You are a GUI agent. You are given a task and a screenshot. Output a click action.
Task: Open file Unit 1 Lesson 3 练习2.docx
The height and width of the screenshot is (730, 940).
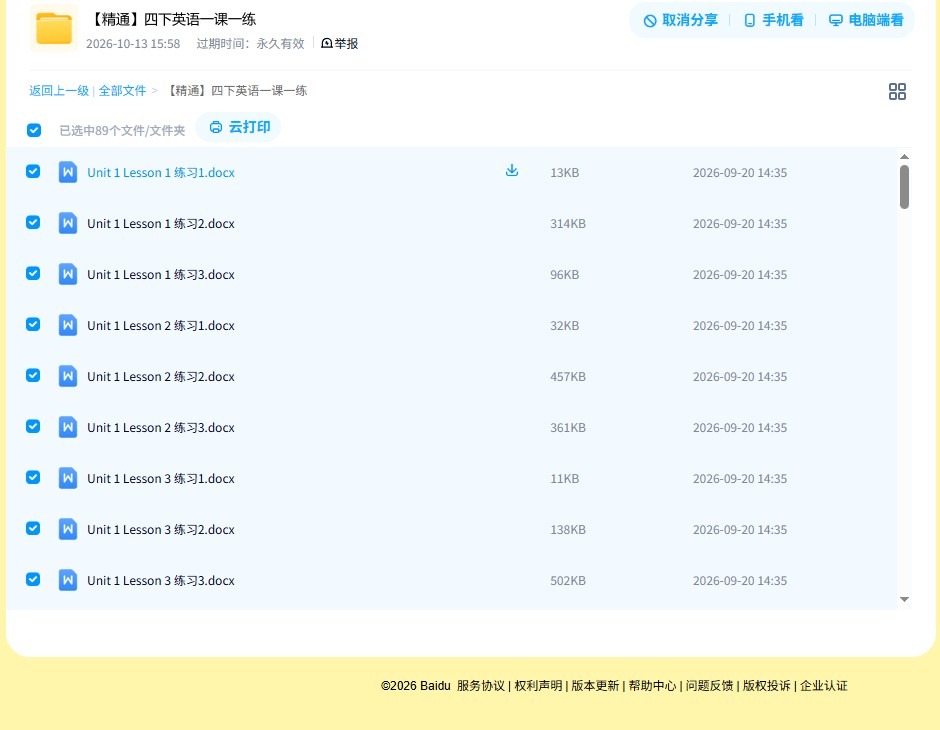pyautogui.click(x=161, y=529)
